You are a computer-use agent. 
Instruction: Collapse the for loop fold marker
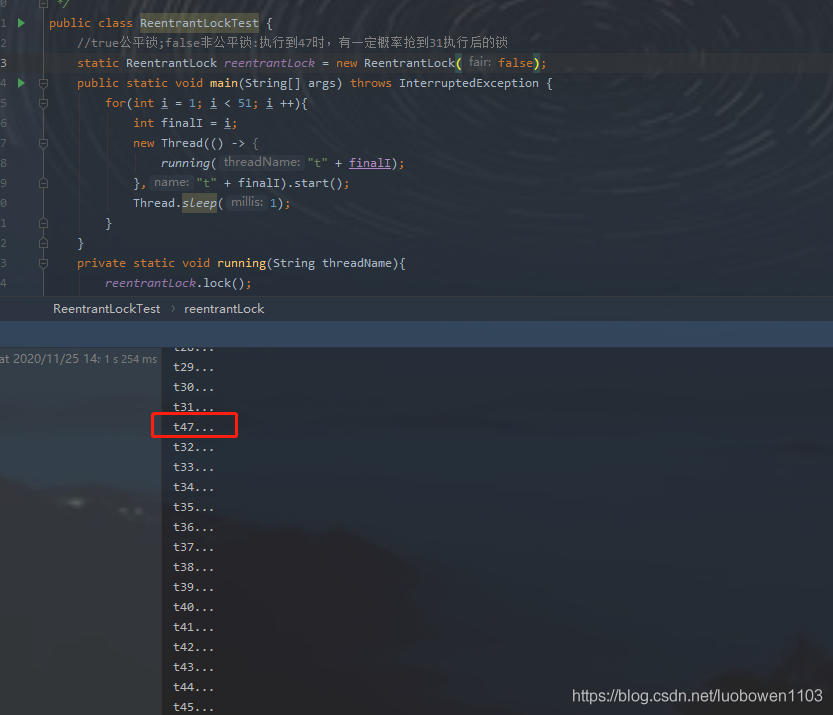44,103
